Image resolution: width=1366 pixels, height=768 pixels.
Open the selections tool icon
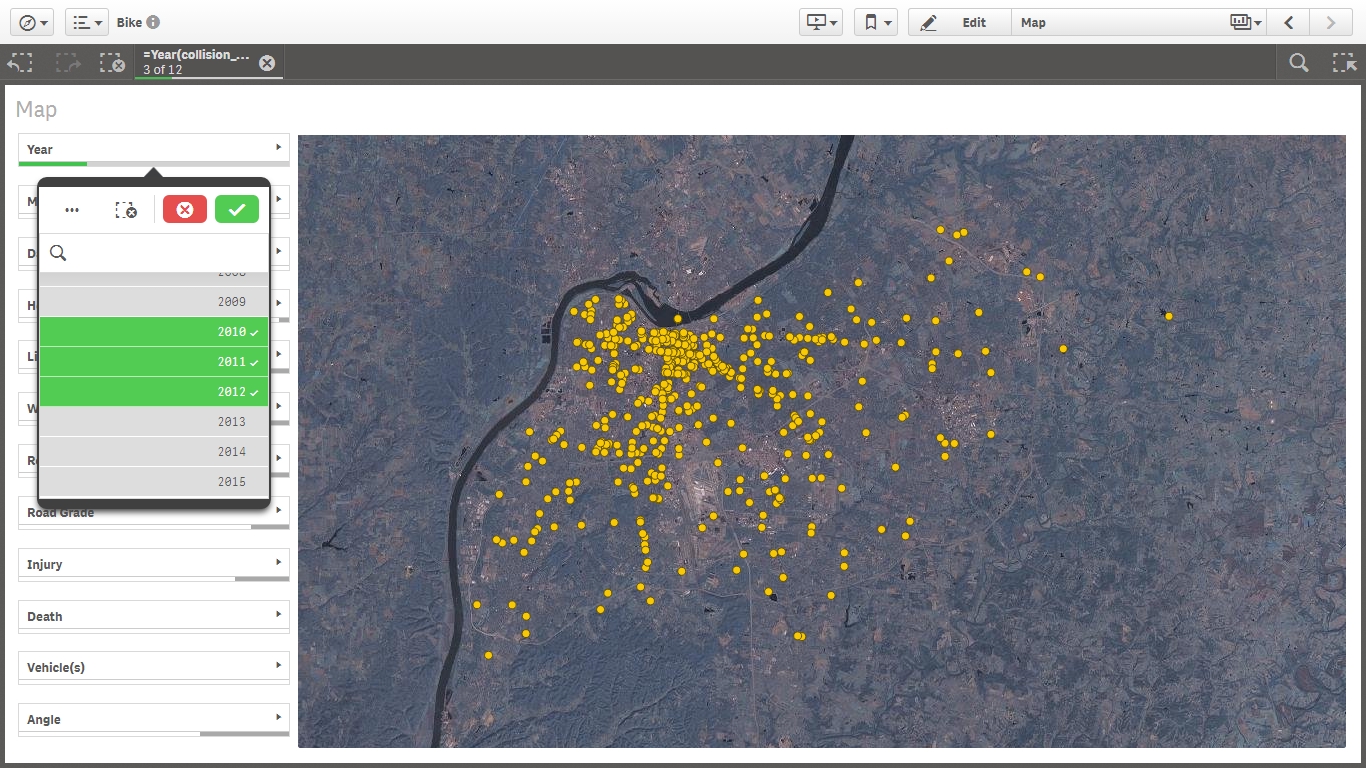(x=1344, y=63)
